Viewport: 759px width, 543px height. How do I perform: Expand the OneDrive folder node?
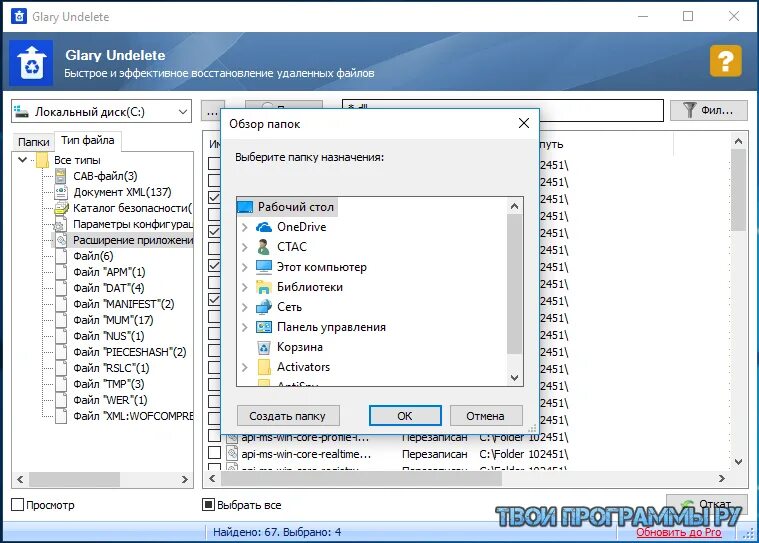[x=244, y=227]
